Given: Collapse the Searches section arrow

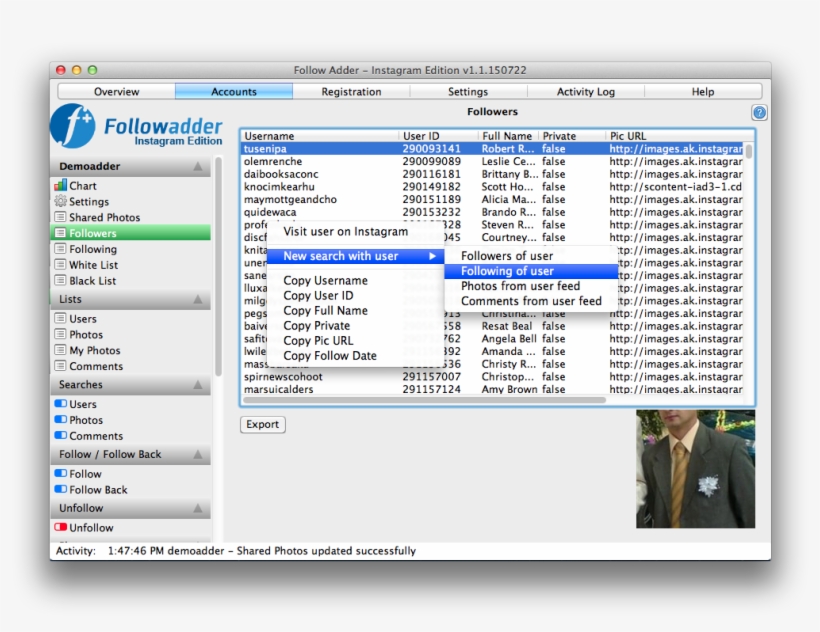Looking at the screenshot, I should 198,384.
